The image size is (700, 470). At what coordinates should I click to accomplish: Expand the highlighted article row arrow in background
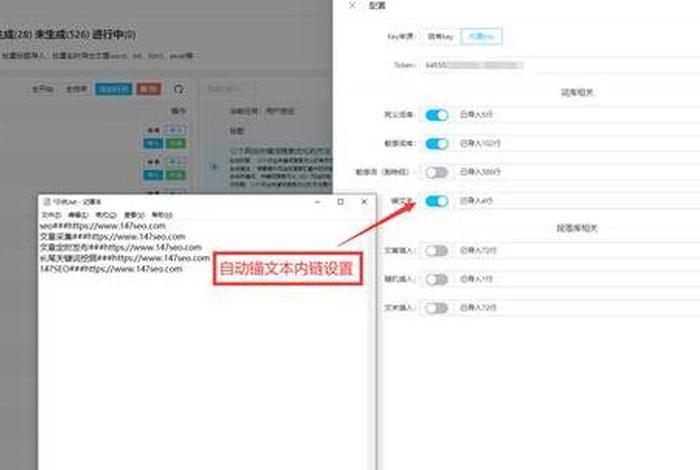[x=214, y=167]
